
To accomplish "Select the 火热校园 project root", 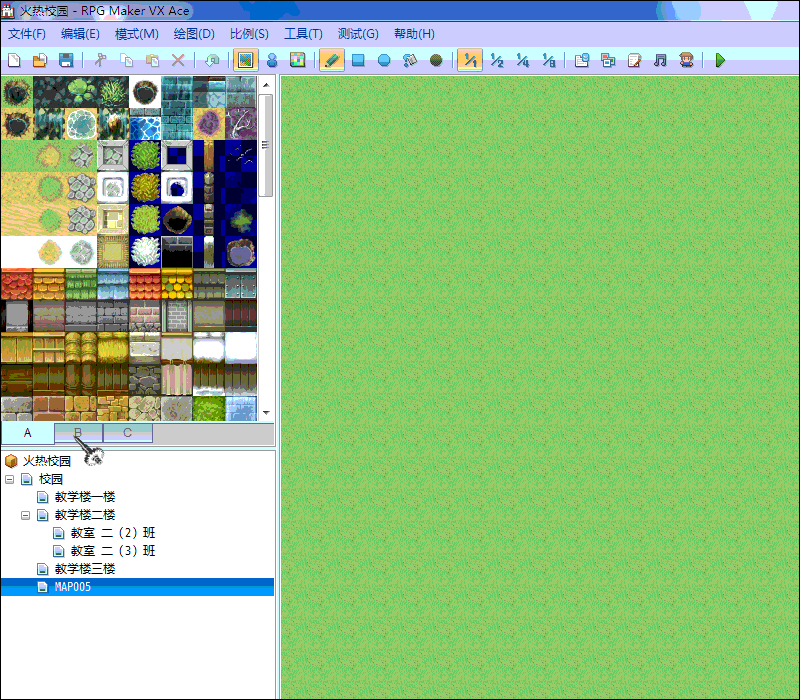I will pos(46,461).
